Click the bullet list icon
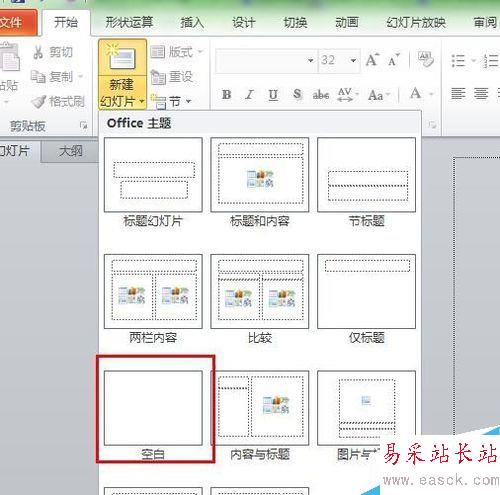This screenshot has width=500, height=495. point(458,61)
